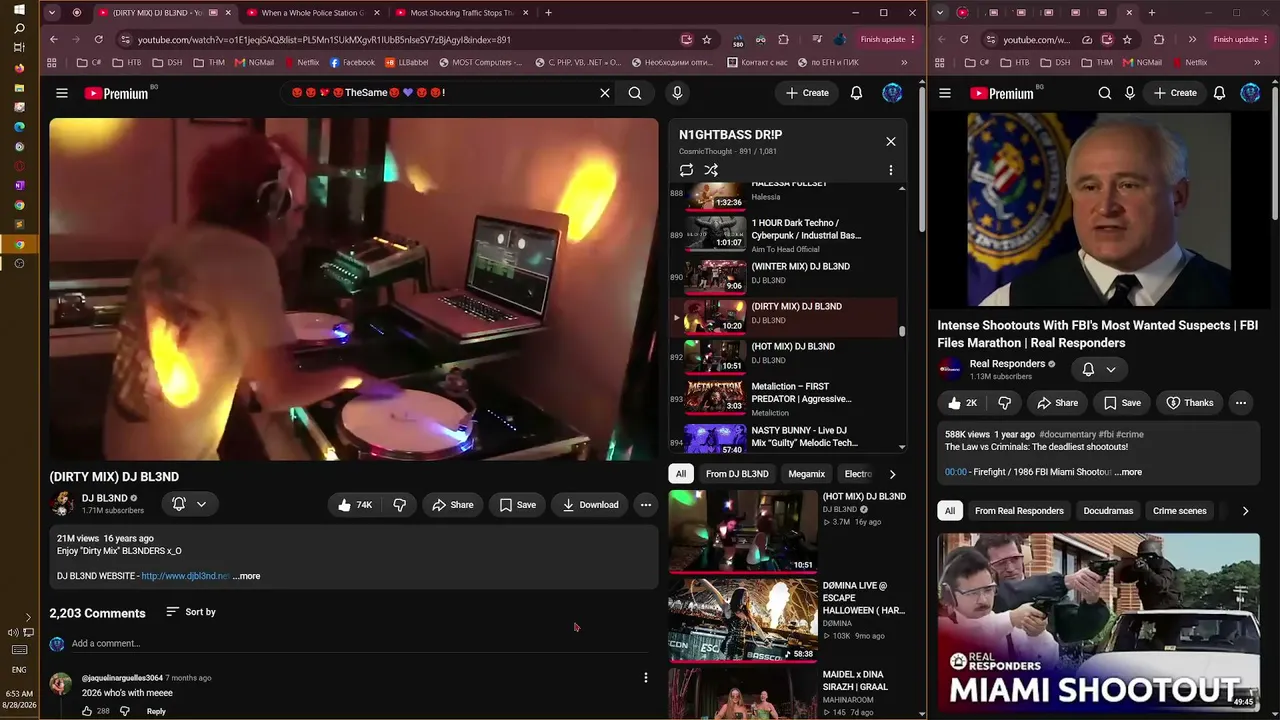Open the guide menu in the right YouTube window
The height and width of the screenshot is (720, 1280).
[945, 93]
